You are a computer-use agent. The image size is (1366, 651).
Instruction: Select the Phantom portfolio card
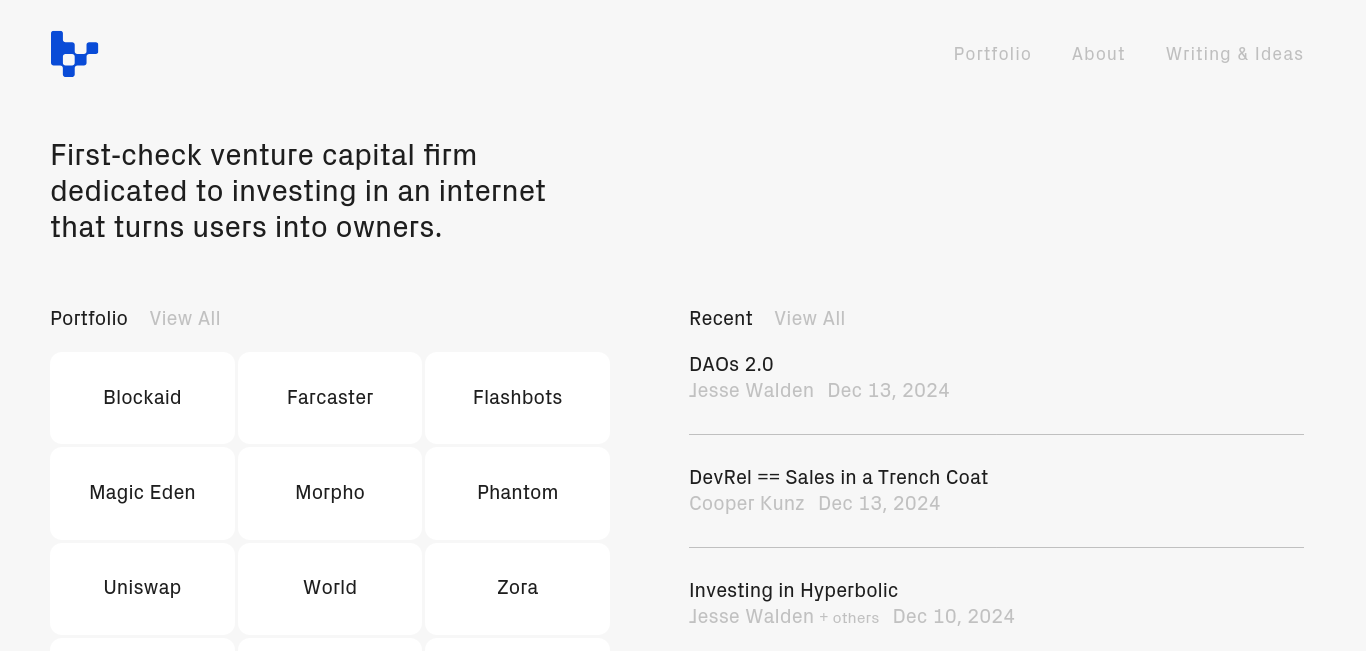point(517,493)
